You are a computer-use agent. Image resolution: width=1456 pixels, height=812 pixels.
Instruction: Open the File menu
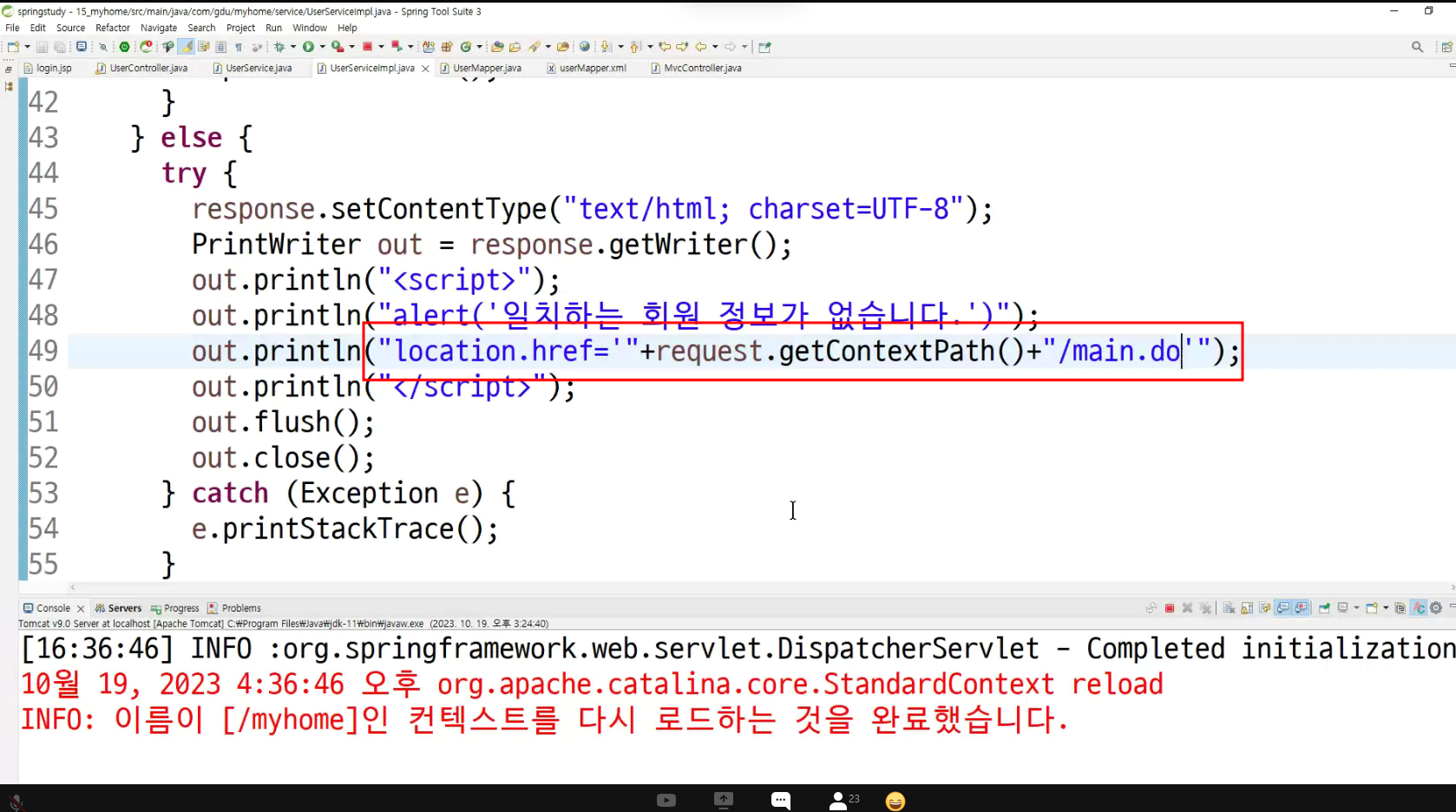tap(12, 28)
